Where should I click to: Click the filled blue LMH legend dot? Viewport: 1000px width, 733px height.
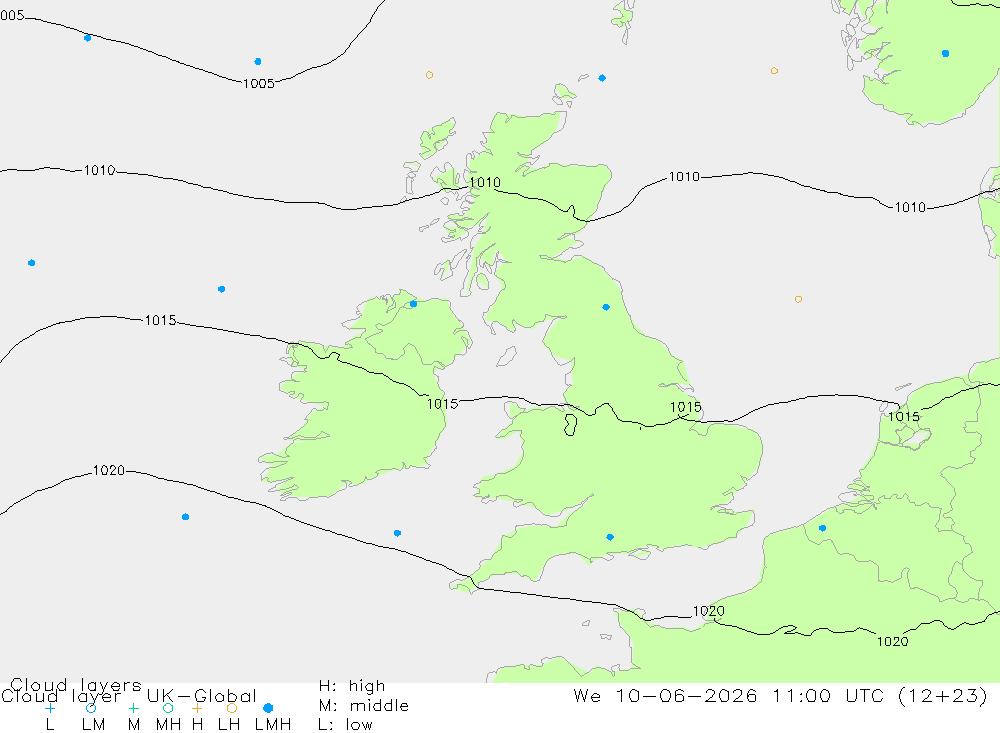click(x=268, y=708)
